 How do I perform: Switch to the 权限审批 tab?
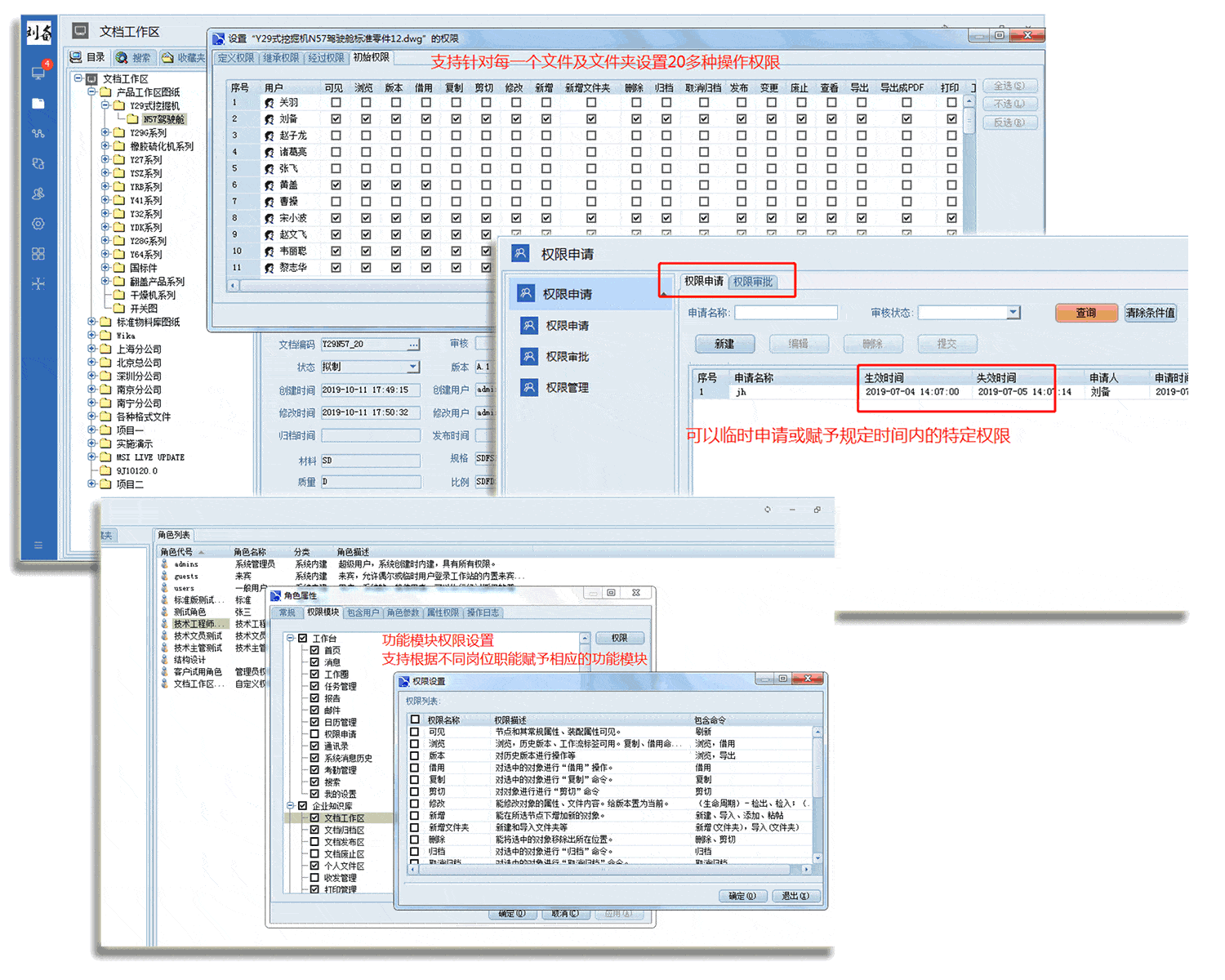click(752, 282)
